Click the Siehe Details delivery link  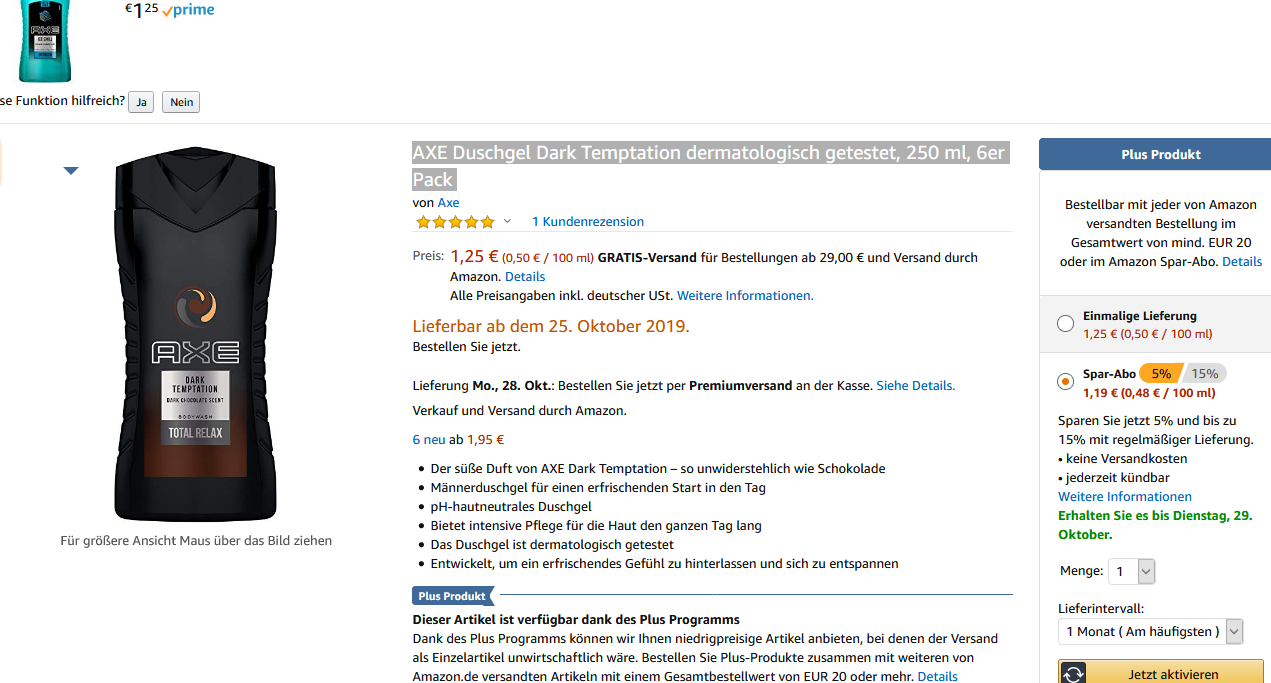point(915,385)
